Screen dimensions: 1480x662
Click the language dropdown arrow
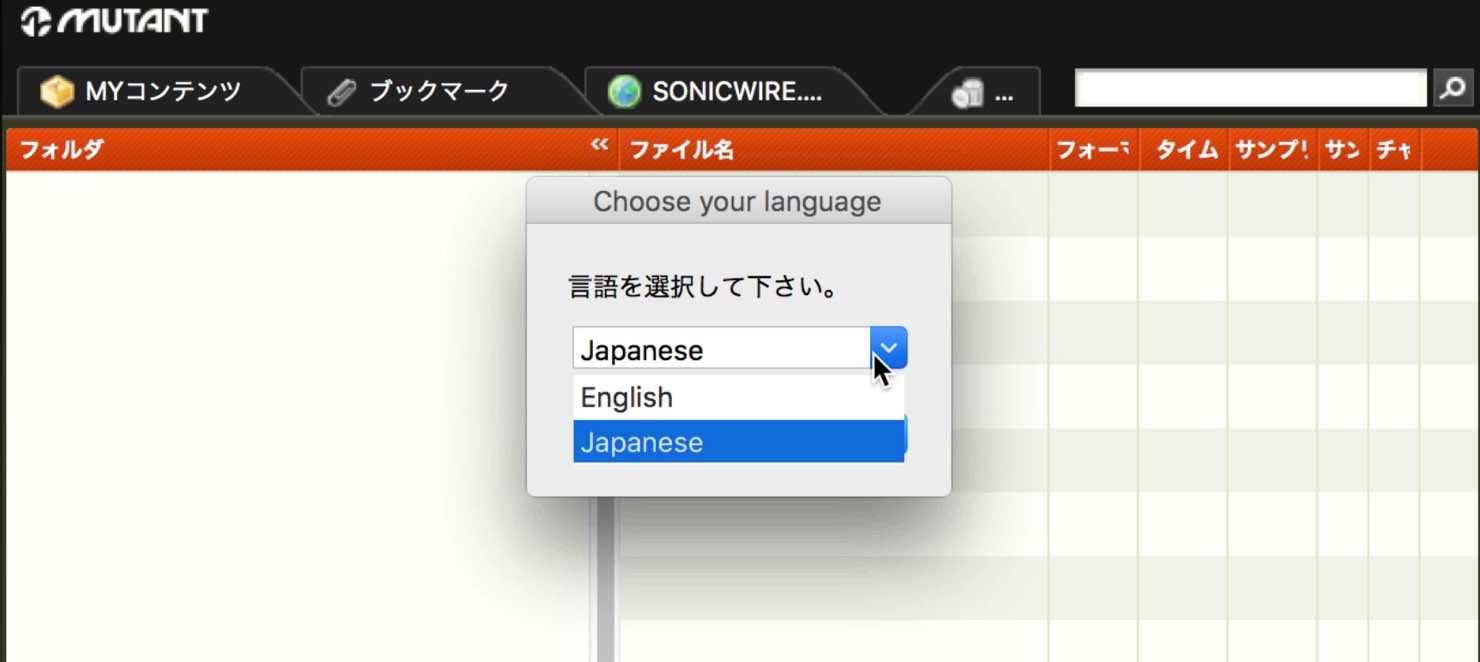tap(889, 348)
